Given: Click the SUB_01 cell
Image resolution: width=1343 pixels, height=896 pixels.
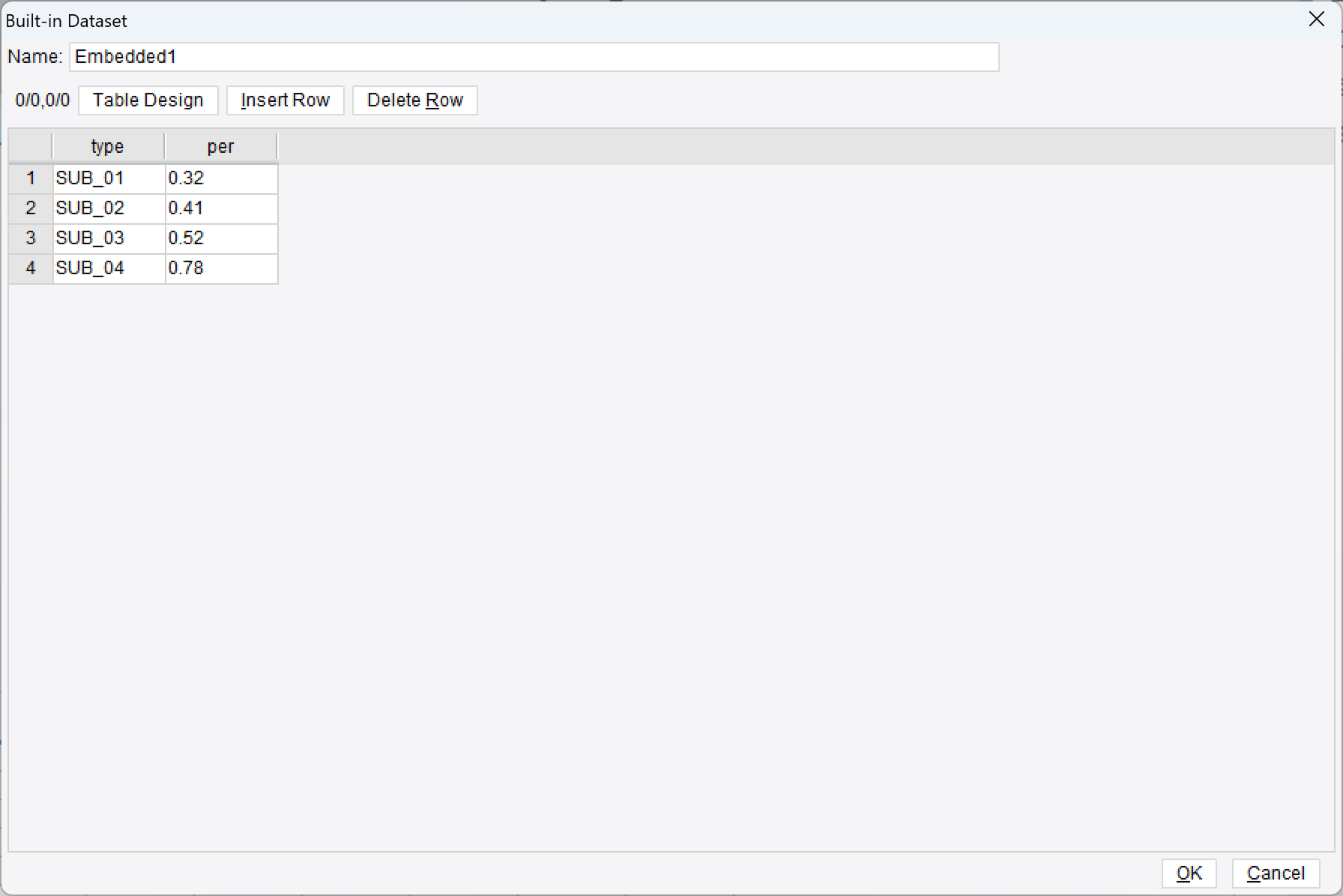Looking at the screenshot, I should [x=109, y=178].
